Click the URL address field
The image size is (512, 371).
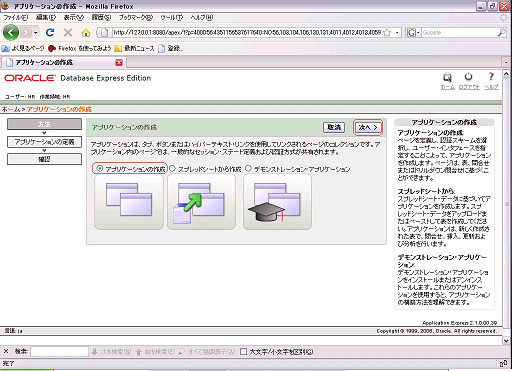(247, 32)
